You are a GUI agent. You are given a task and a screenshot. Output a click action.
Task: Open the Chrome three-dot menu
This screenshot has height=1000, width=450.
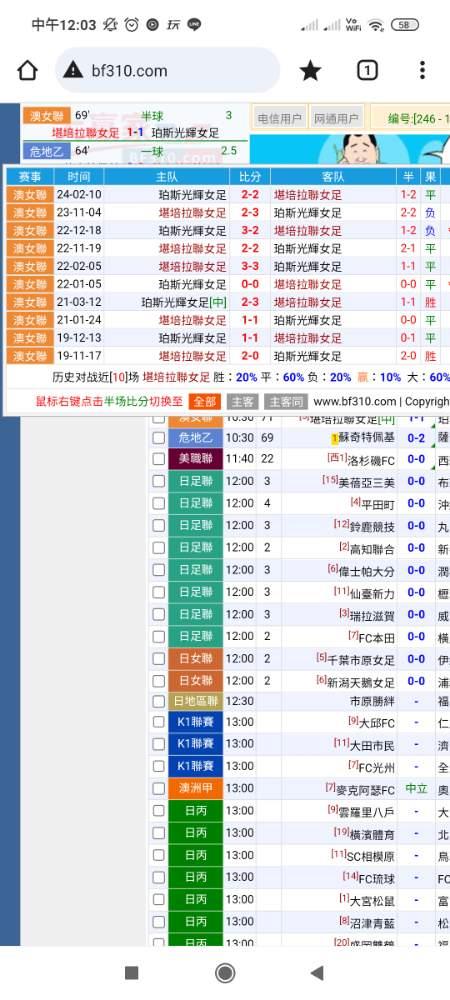tap(422, 70)
